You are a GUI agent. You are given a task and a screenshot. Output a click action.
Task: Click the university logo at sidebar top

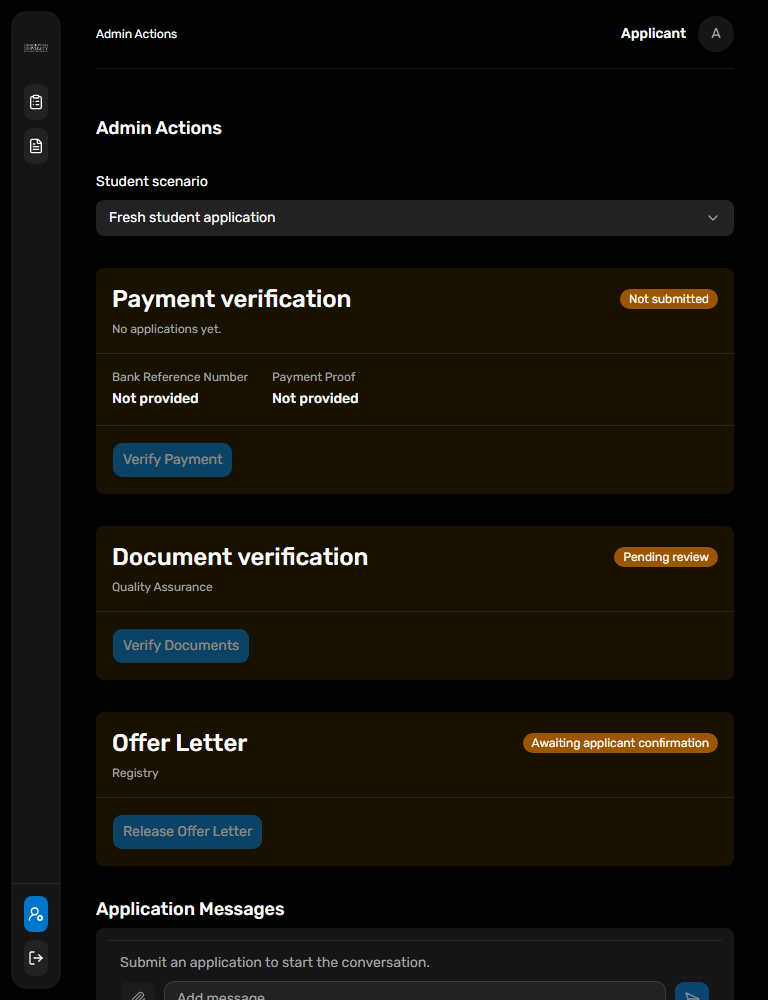tap(36, 48)
